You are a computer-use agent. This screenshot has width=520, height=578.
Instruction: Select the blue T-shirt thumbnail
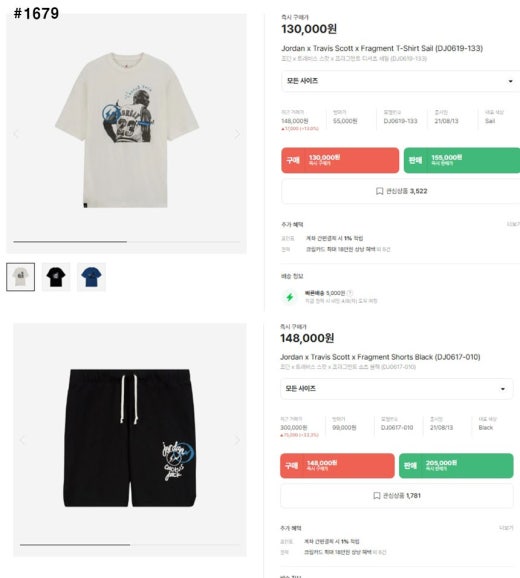click(91, 277)
